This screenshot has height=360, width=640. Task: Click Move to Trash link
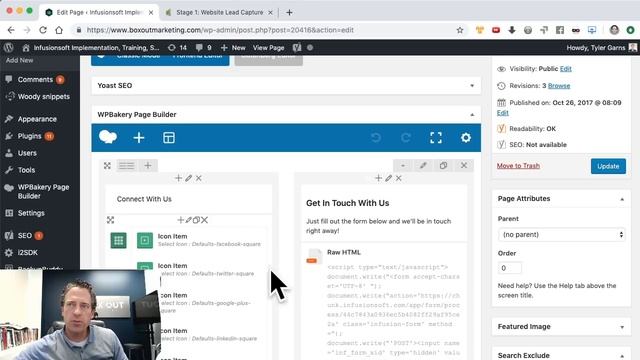pyautogui.click(x=518, y=166)
